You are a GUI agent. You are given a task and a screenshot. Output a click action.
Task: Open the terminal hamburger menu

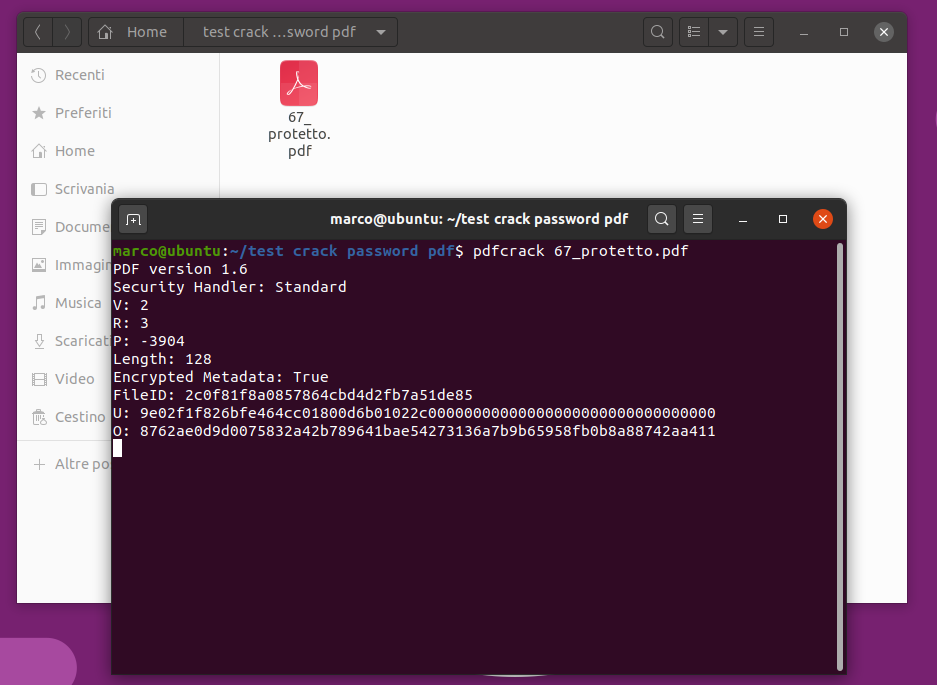tap(697, 219)
